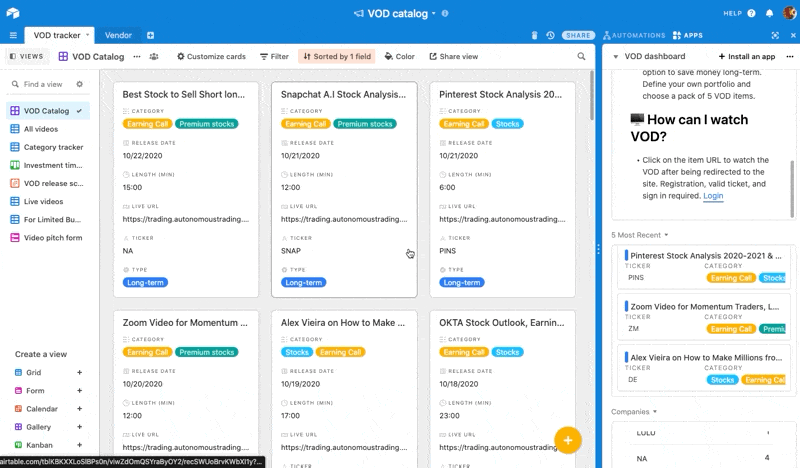Click the notifications bell

769,13
